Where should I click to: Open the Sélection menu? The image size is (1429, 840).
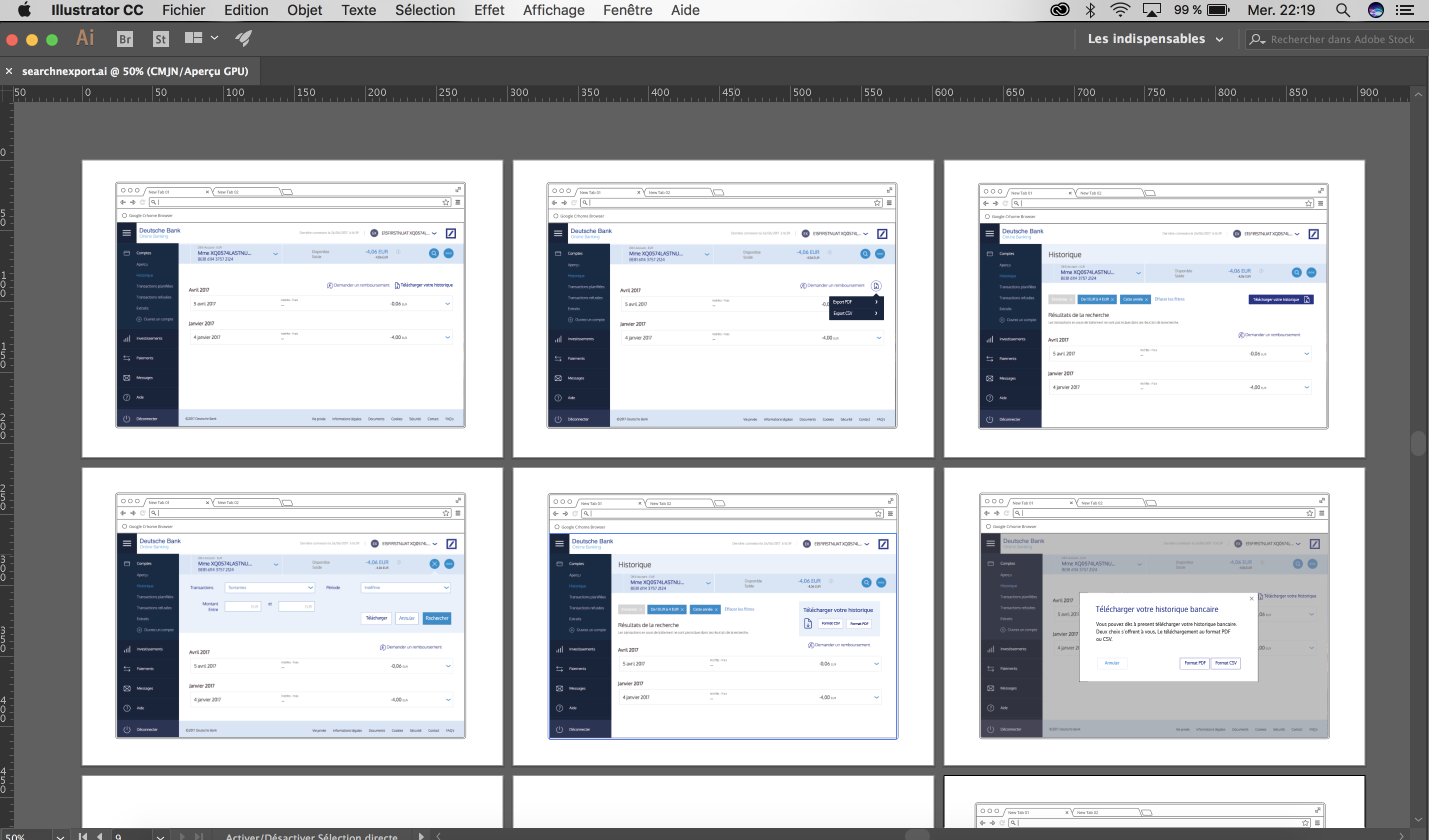click(x=424, y=9)
